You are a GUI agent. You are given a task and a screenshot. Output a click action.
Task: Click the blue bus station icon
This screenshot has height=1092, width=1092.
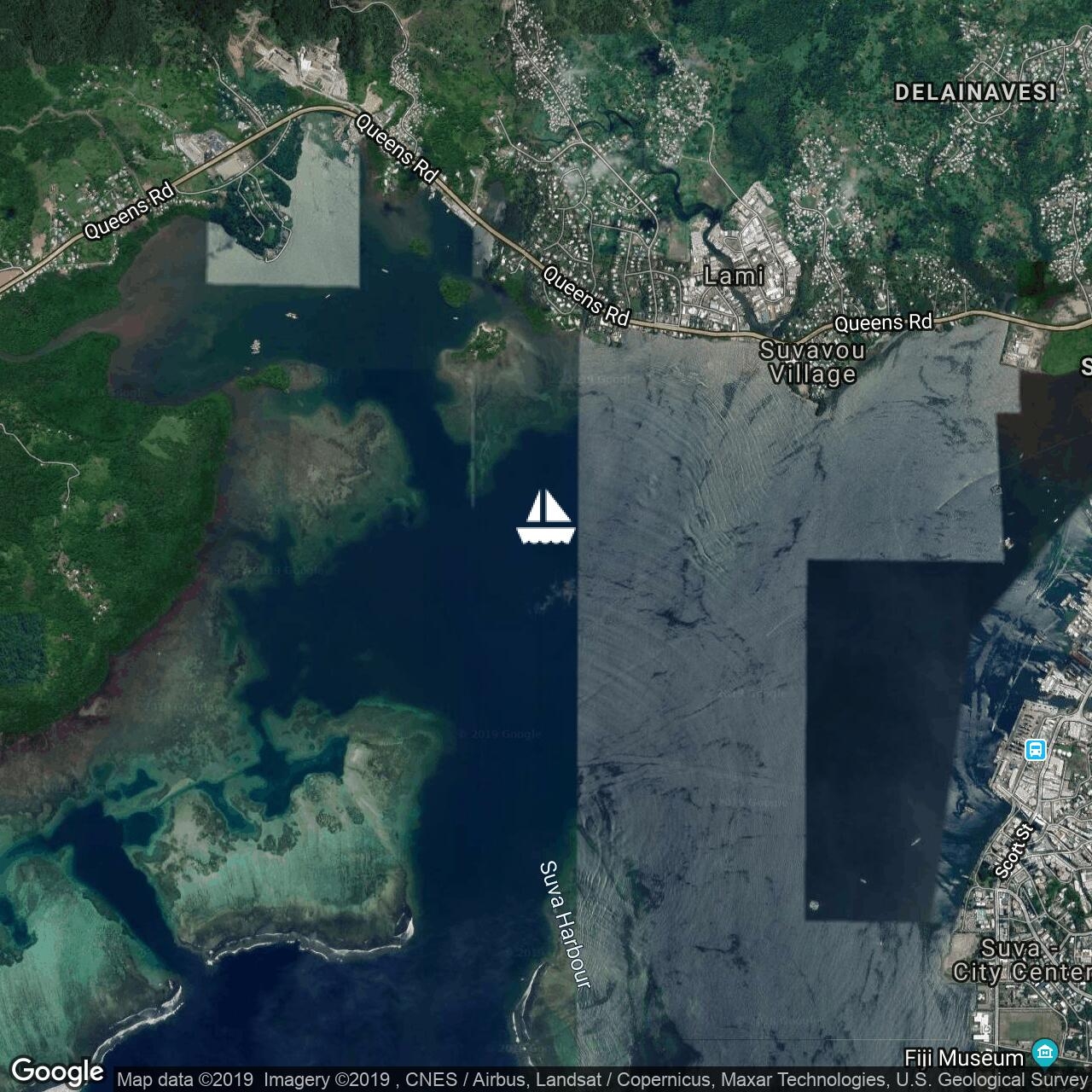click(1035, 750)
